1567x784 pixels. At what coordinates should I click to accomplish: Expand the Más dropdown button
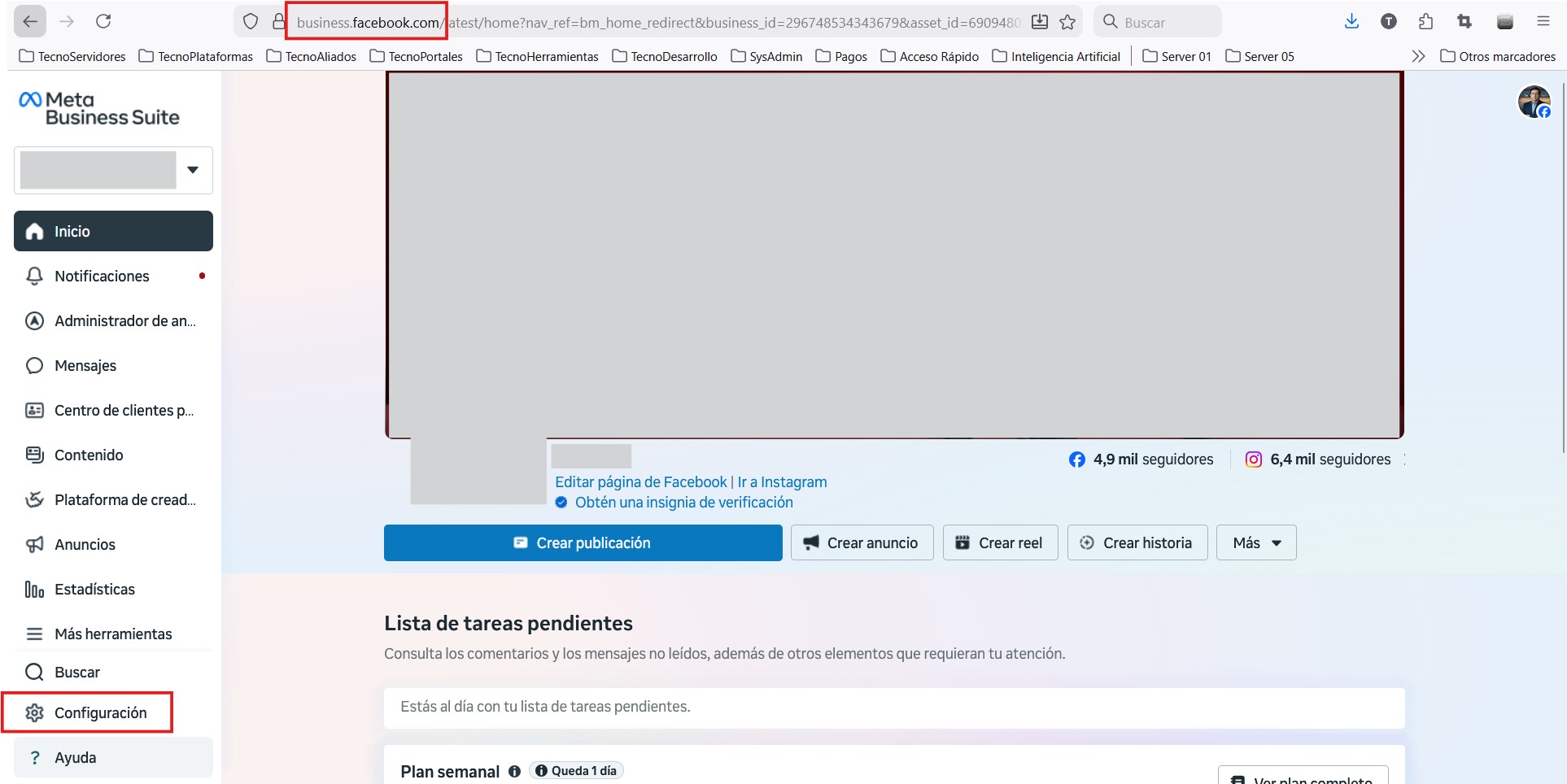coord(1256,543)
